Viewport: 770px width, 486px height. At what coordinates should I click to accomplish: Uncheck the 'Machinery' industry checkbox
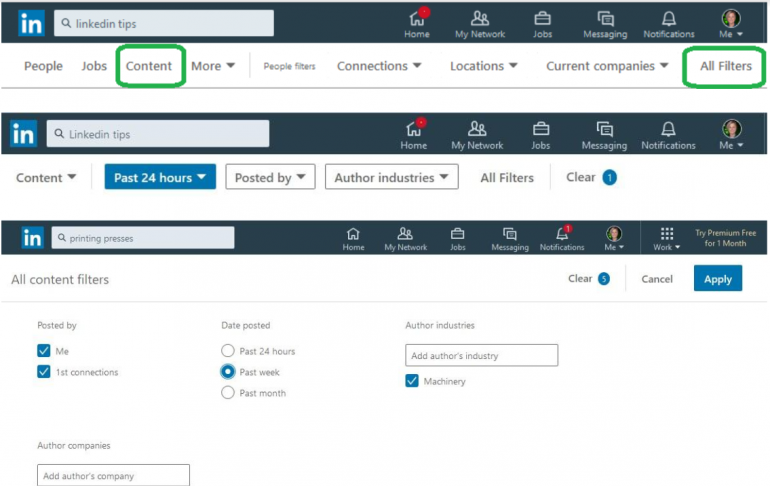click(412, 381)
